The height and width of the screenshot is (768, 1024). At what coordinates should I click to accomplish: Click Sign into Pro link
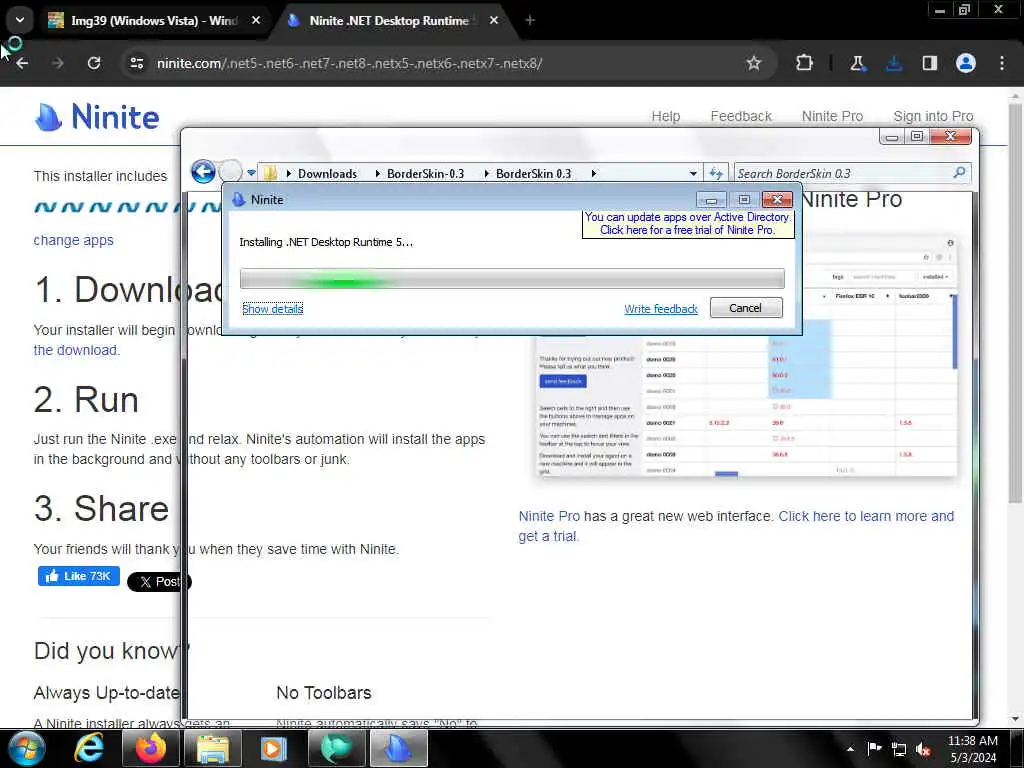pos(933,116)
